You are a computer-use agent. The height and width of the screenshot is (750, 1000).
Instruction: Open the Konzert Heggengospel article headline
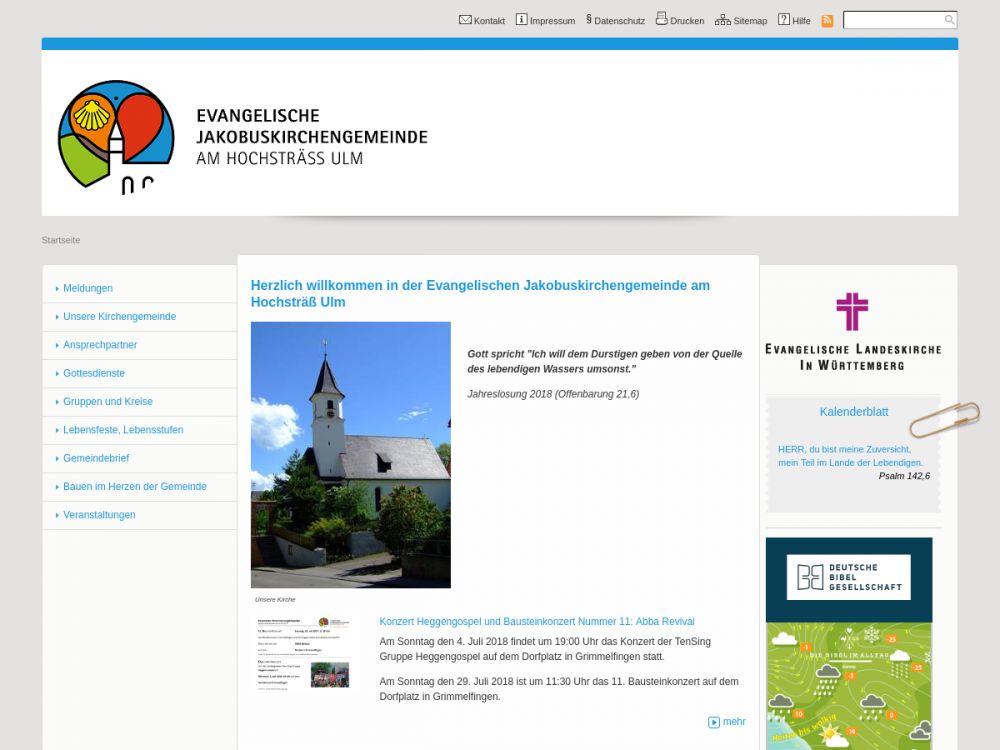537,622
